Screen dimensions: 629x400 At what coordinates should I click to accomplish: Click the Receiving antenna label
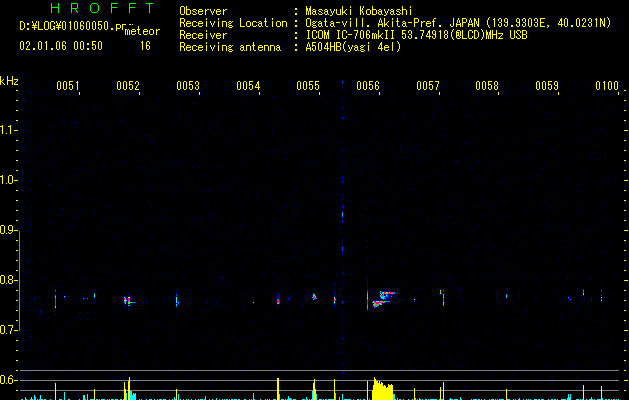coord(230,47)
